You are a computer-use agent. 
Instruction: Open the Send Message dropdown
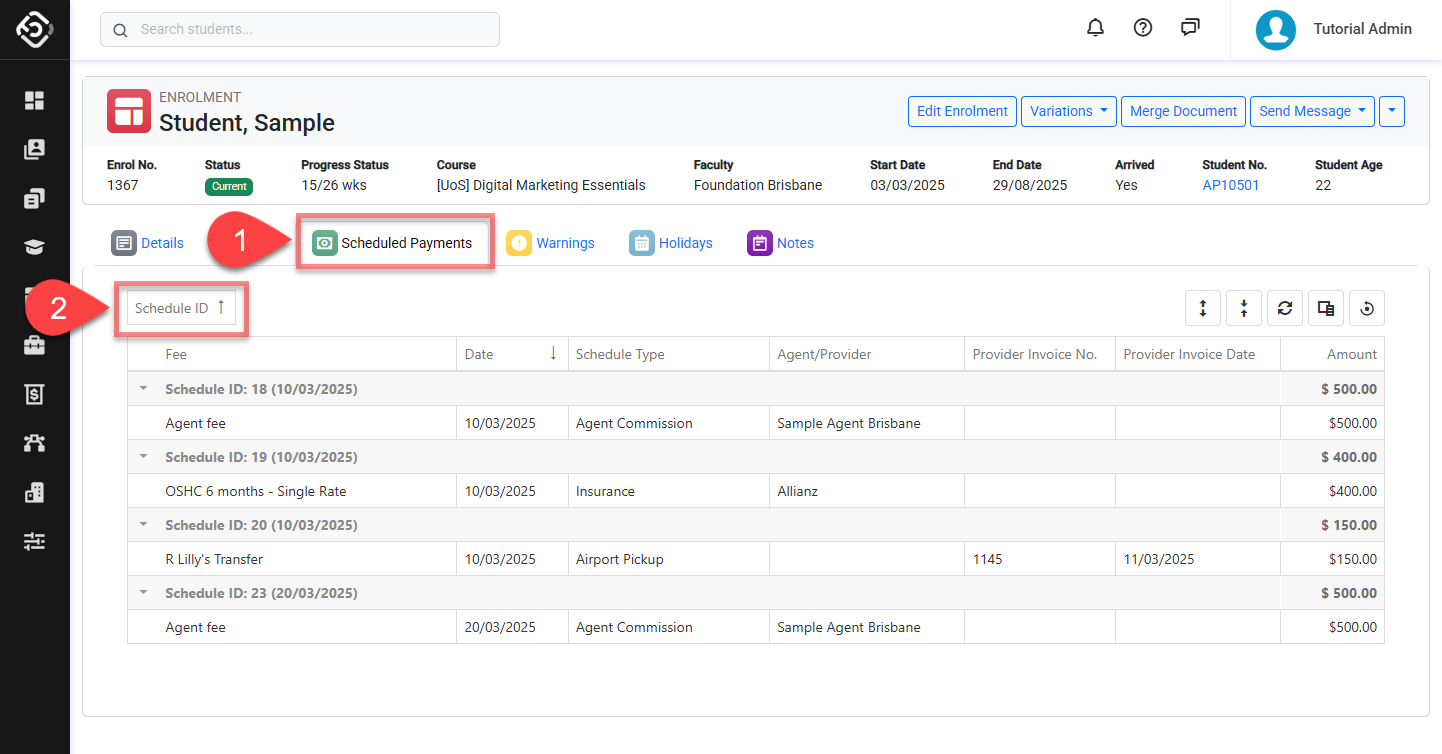tap(1312, 111)
